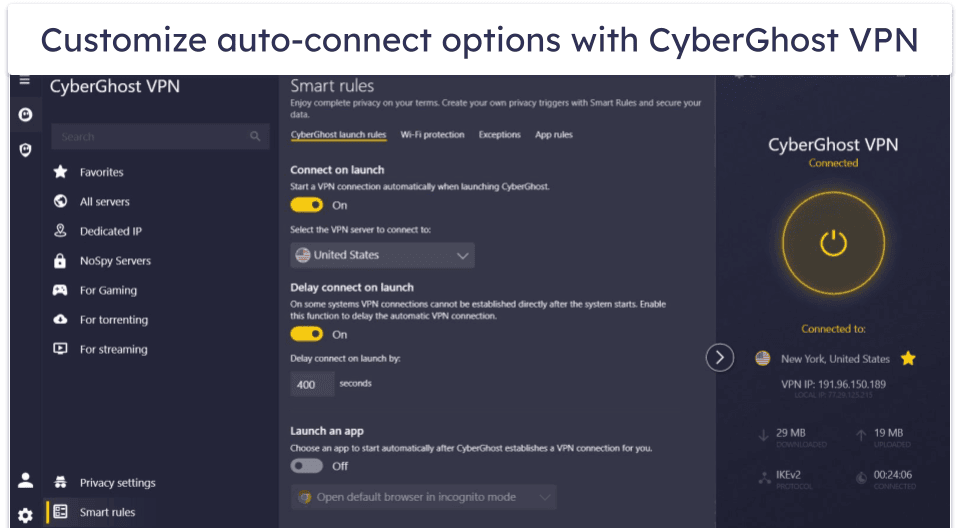This screenshot has height=528, width=960.
Task: Switch to the Wi-Fi protection tab
Action: (x=432, y=134)
